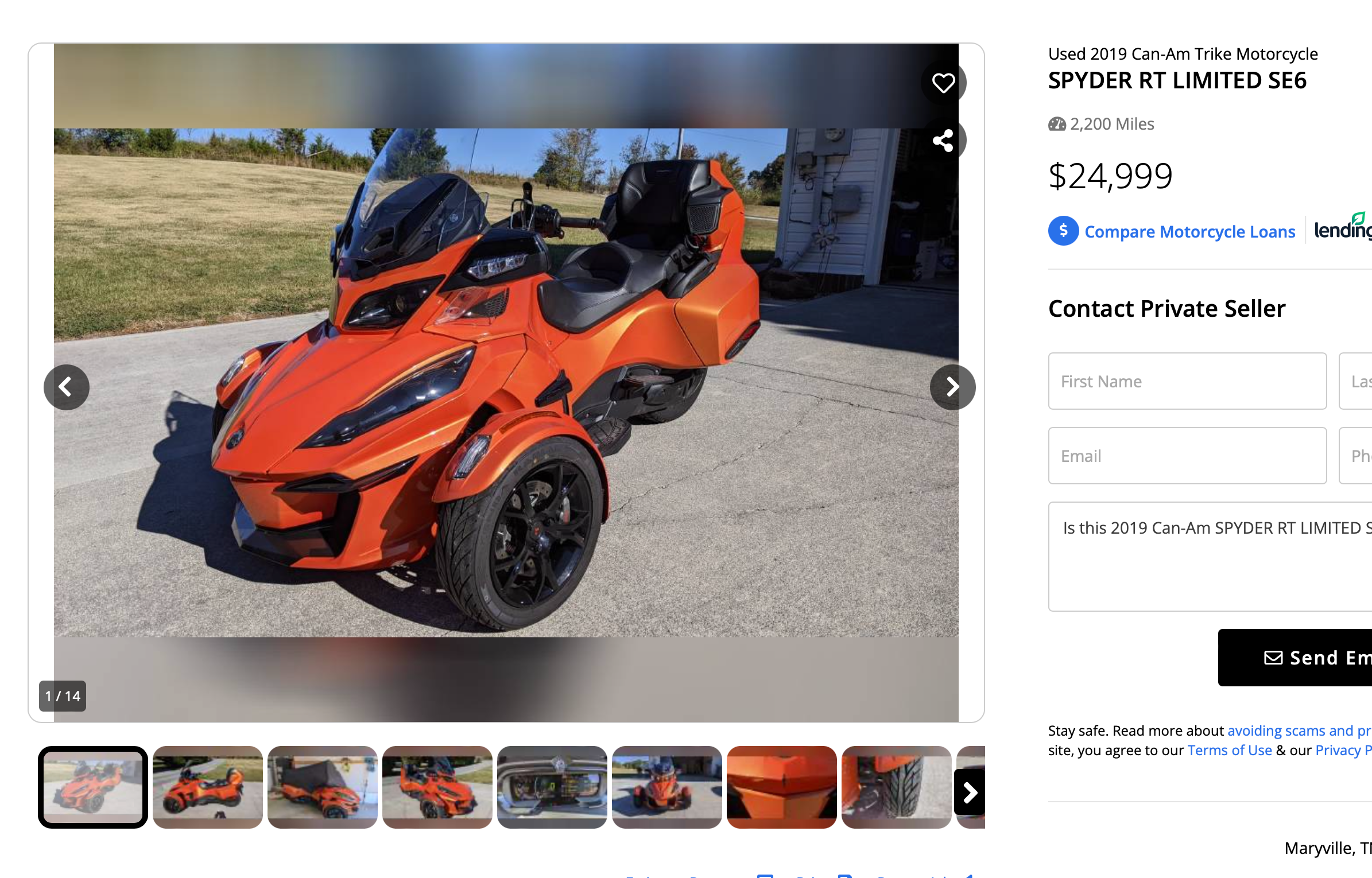Viewport: 1372px width, 878px height.
Task: Open Compare Motorcycle Loans link
Action: tap(1190, 231)
